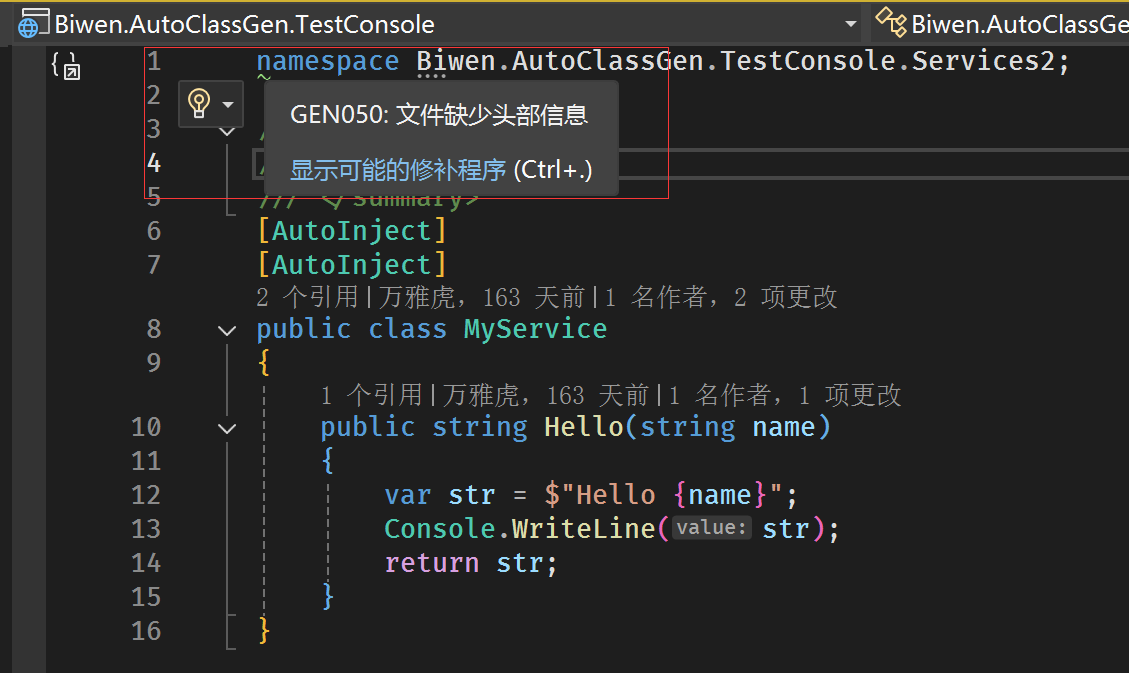
Task: Click the second [AutoInject] attribute on line 7
Action: click(352, 265)
